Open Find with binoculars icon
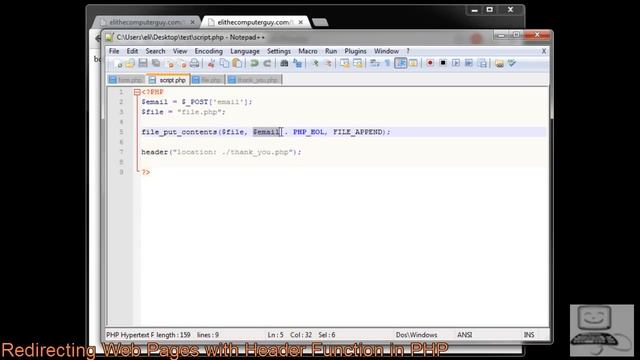This screenshot has height=360, width=640. click(x=284, y=63)
